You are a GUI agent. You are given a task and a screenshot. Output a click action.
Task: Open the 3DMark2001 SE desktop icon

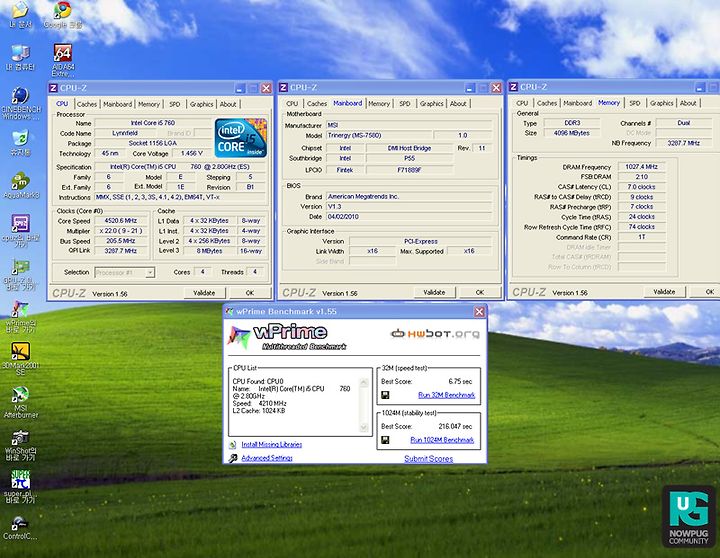tap(20, 359)
